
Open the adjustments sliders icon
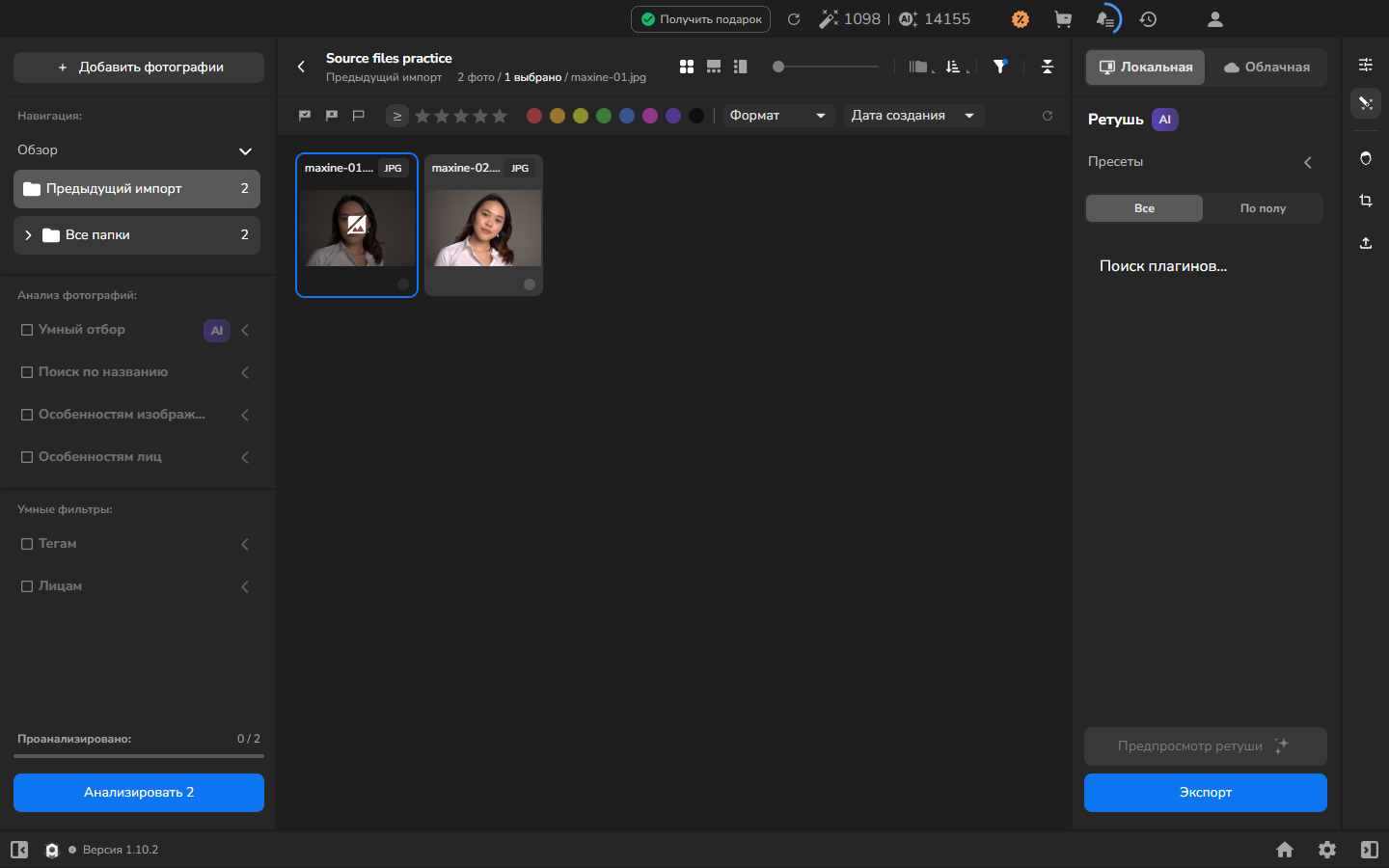[x=1366, y=65]
